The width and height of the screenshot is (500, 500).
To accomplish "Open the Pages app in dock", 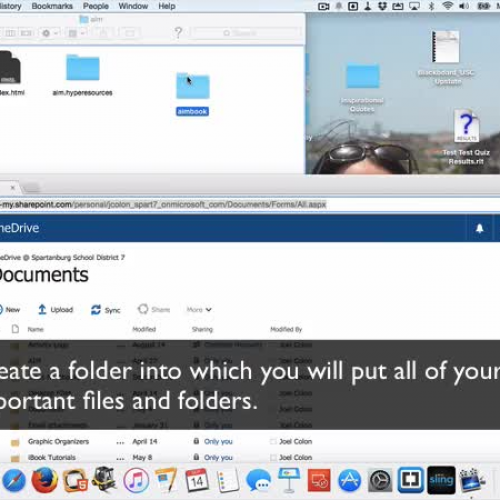I will pyautogui.click(x=166, y=480).
